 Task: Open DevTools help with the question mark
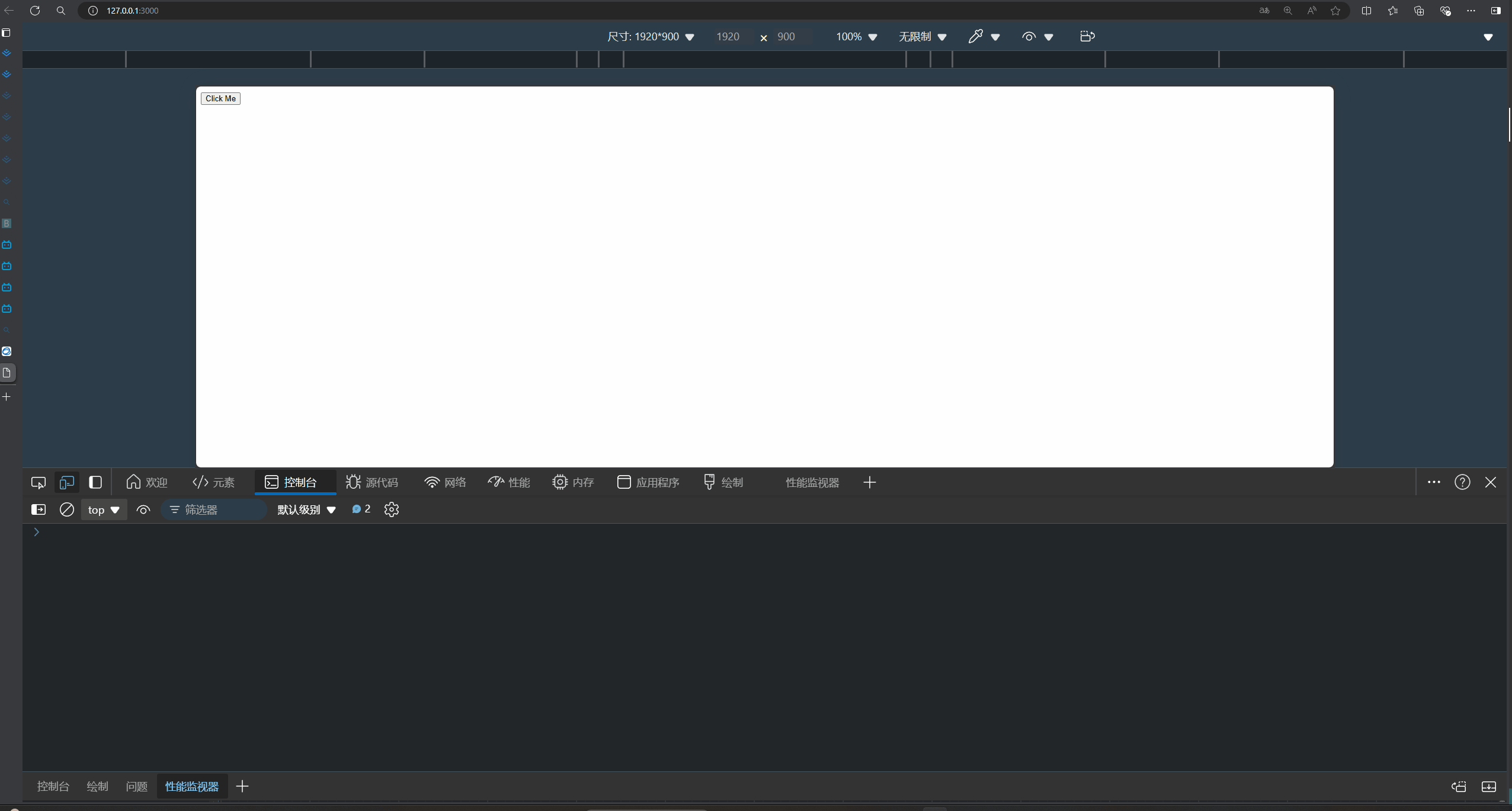click(x=1462, y=482)
